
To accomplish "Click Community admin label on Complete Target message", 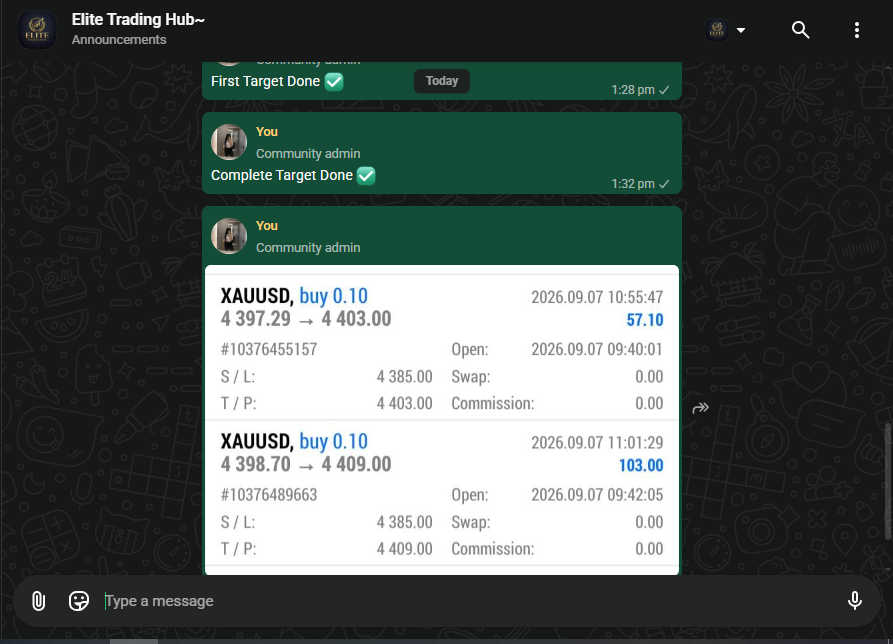I will click(x=308, y=154).
